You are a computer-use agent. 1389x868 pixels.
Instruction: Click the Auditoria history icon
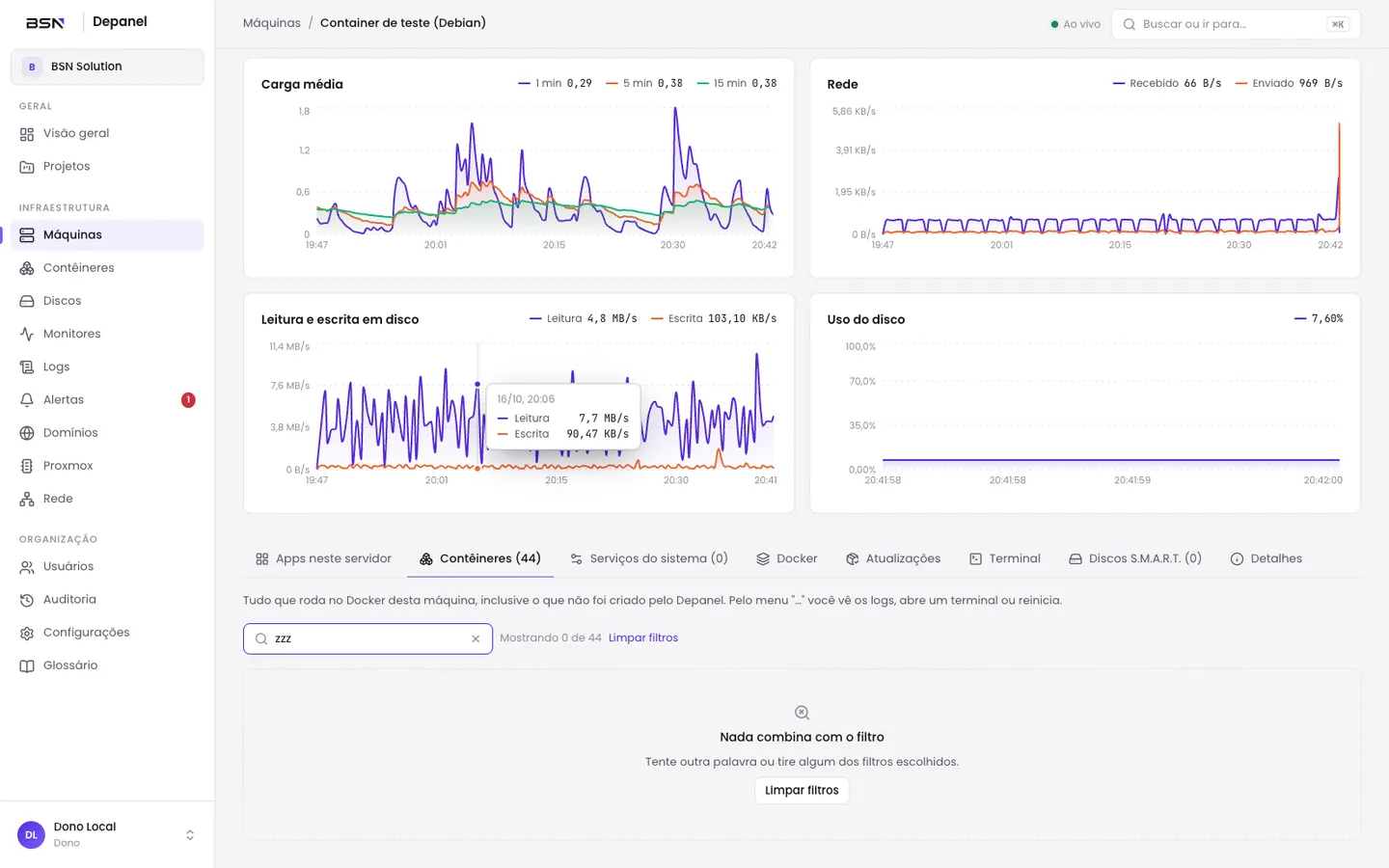click(27, 600)
